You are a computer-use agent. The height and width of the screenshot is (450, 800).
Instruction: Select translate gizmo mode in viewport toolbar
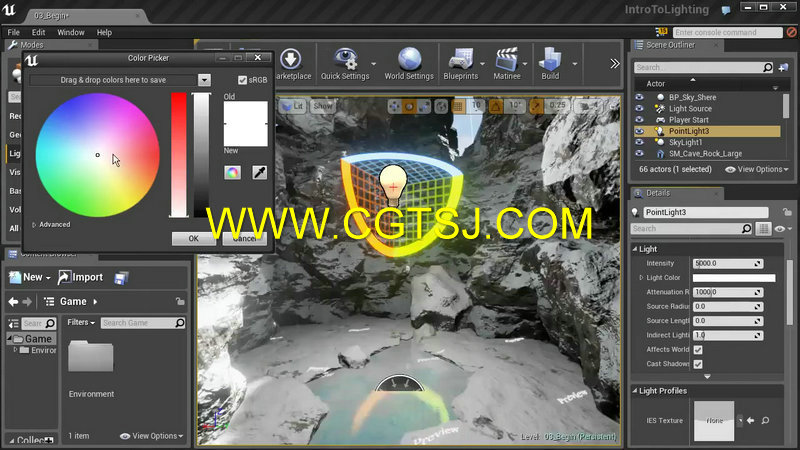[x=394, y=106]
